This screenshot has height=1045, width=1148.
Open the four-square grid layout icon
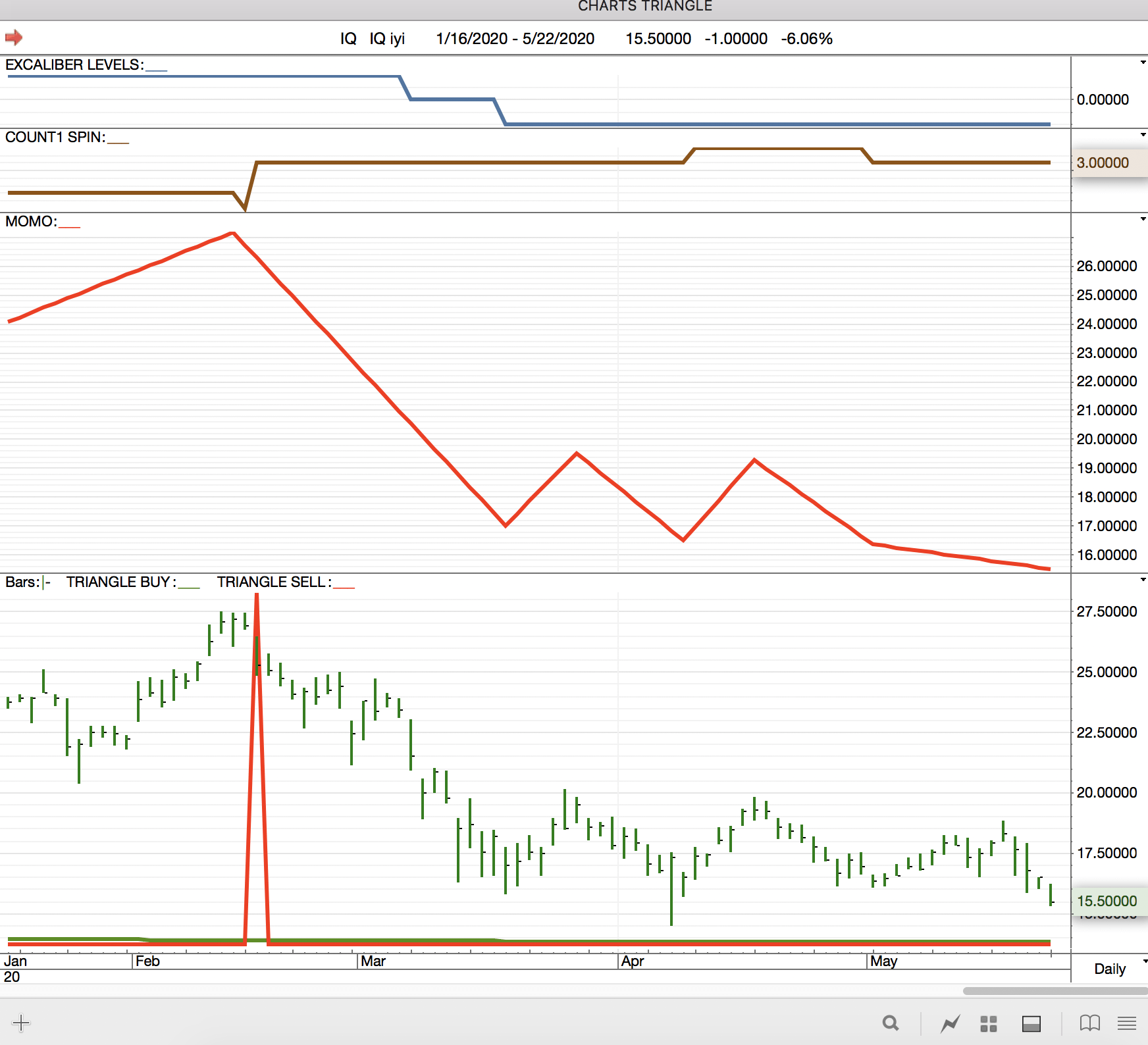point(989,1023)
